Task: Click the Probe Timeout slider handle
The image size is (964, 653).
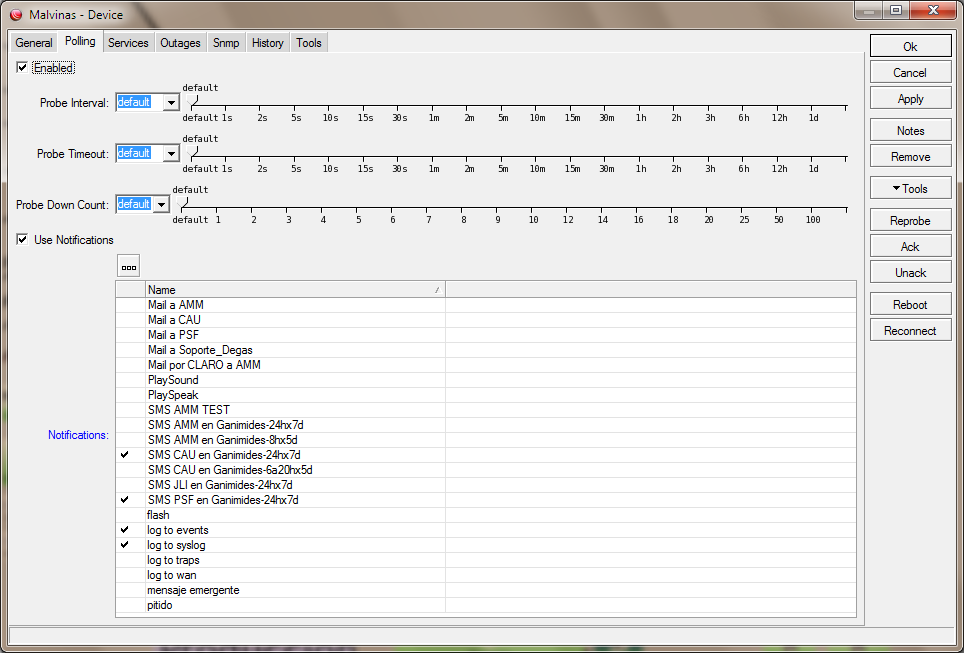Action: tap(192, 152)
